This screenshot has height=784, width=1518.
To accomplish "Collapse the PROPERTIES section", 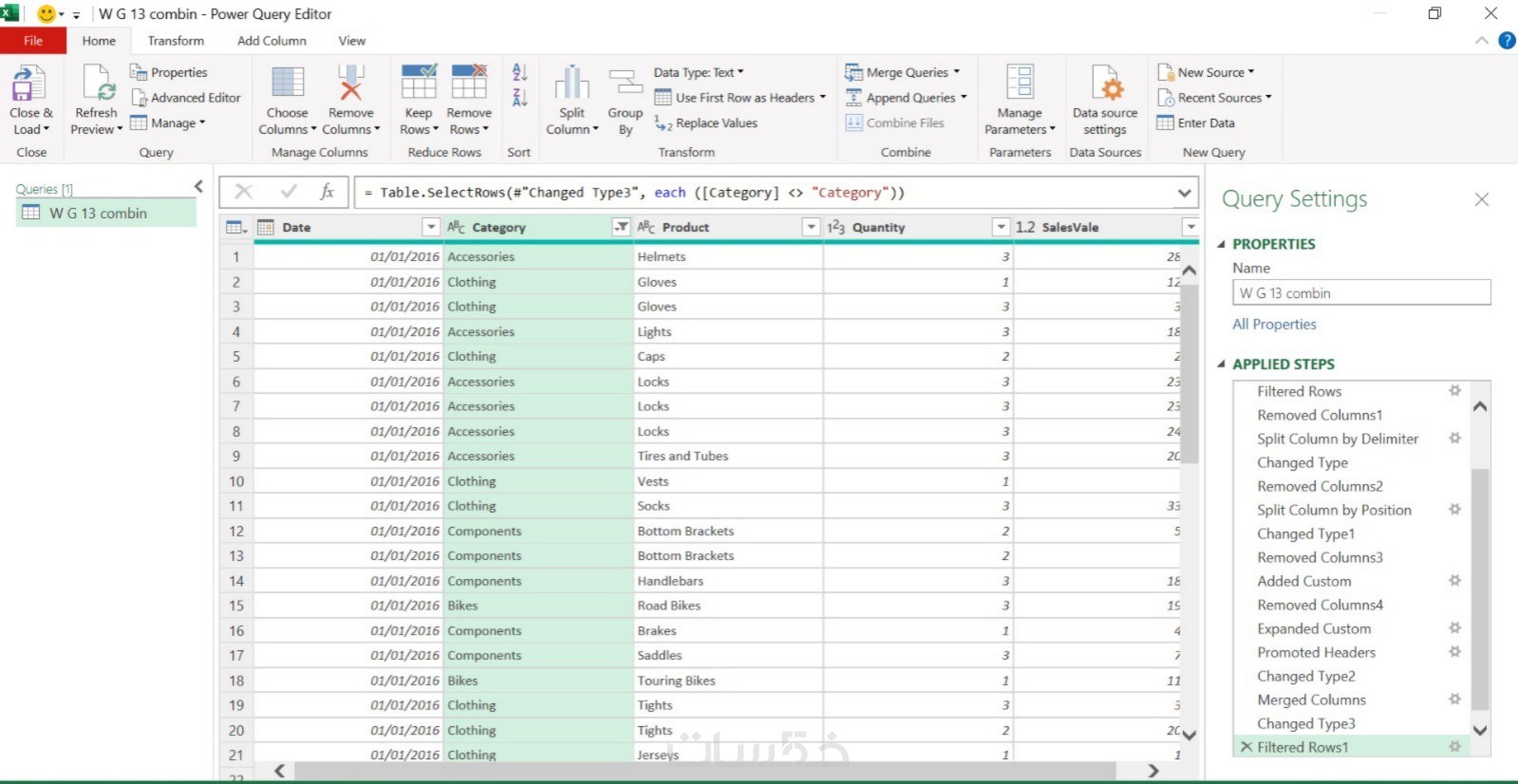I will (x=1222, y=244).
